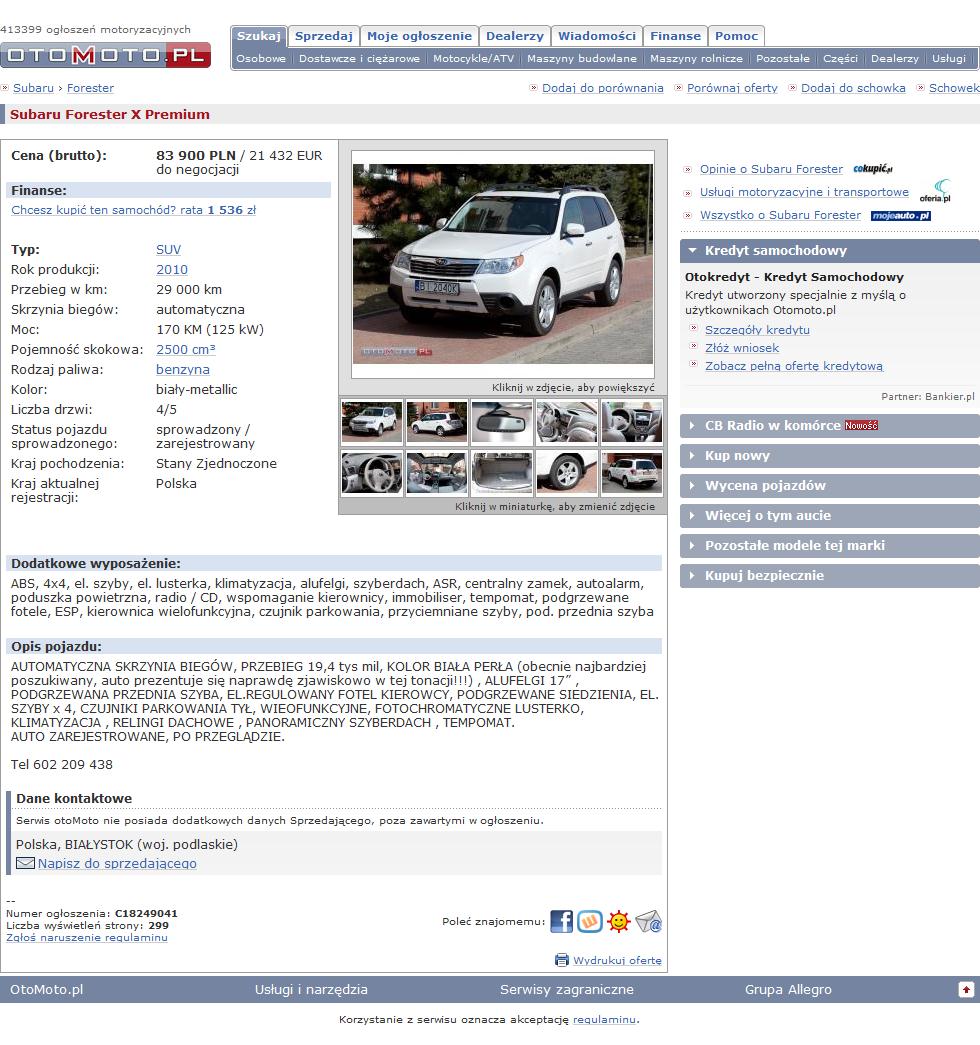Click the OtoMoto.pl logo

[x=105, y=55]
